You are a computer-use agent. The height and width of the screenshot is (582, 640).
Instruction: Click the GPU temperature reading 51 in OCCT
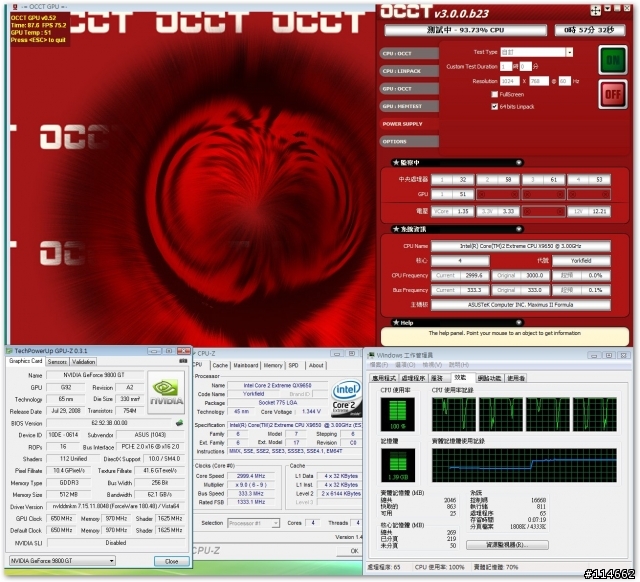(x=462, y=194)
